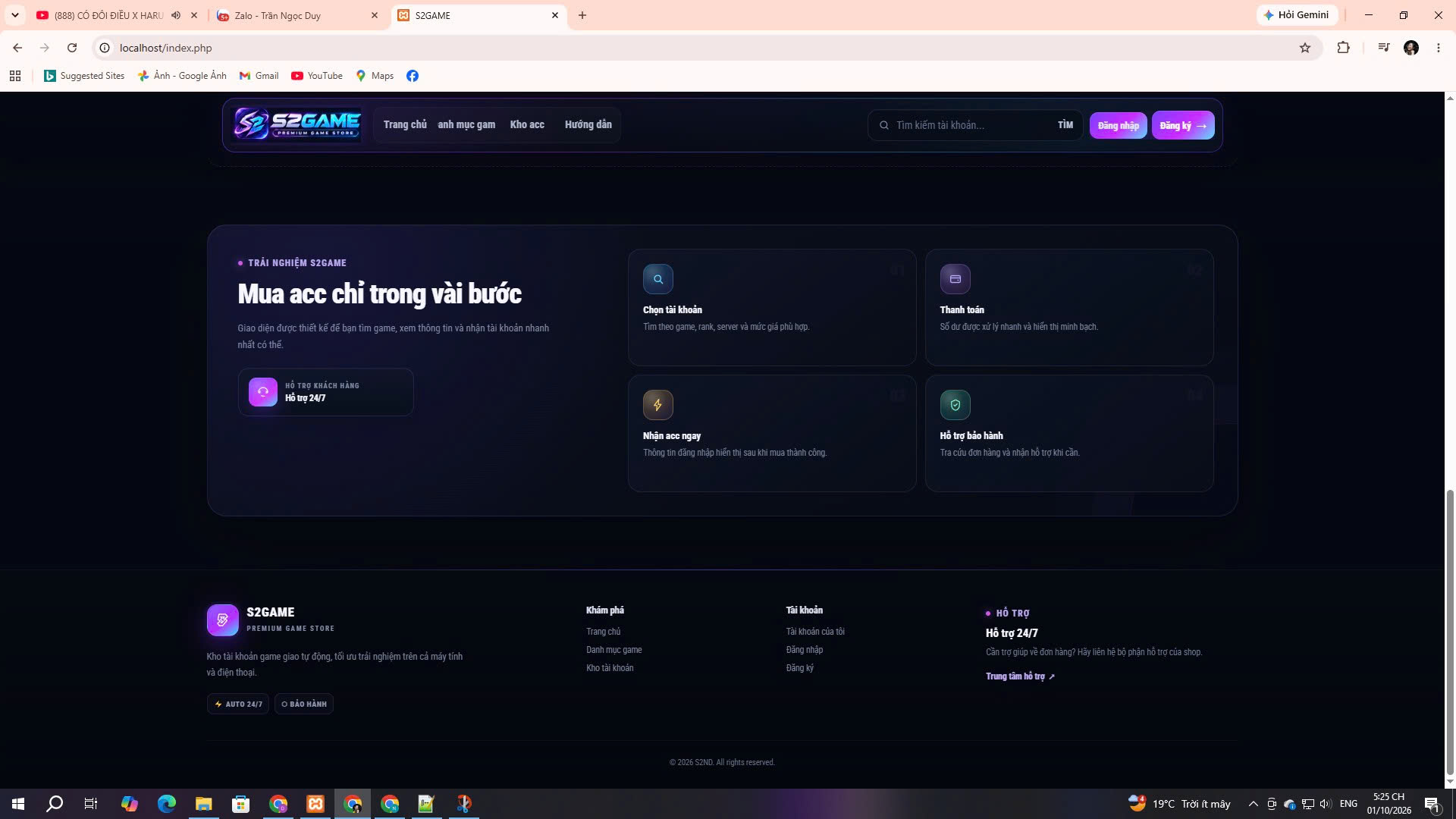
Task: Open Windows Start menu
Action: tap(18, 804)
